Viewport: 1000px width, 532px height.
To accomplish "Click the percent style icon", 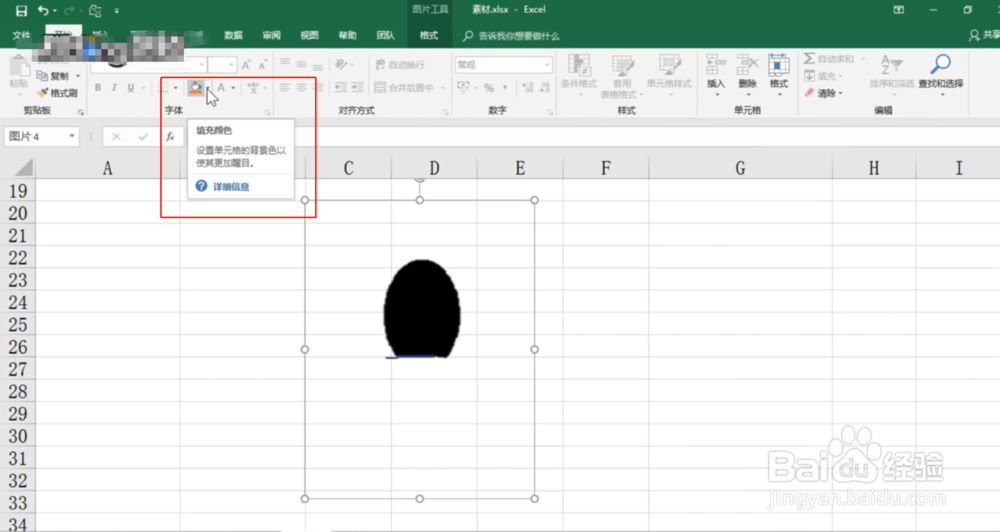I will [489, 87].
